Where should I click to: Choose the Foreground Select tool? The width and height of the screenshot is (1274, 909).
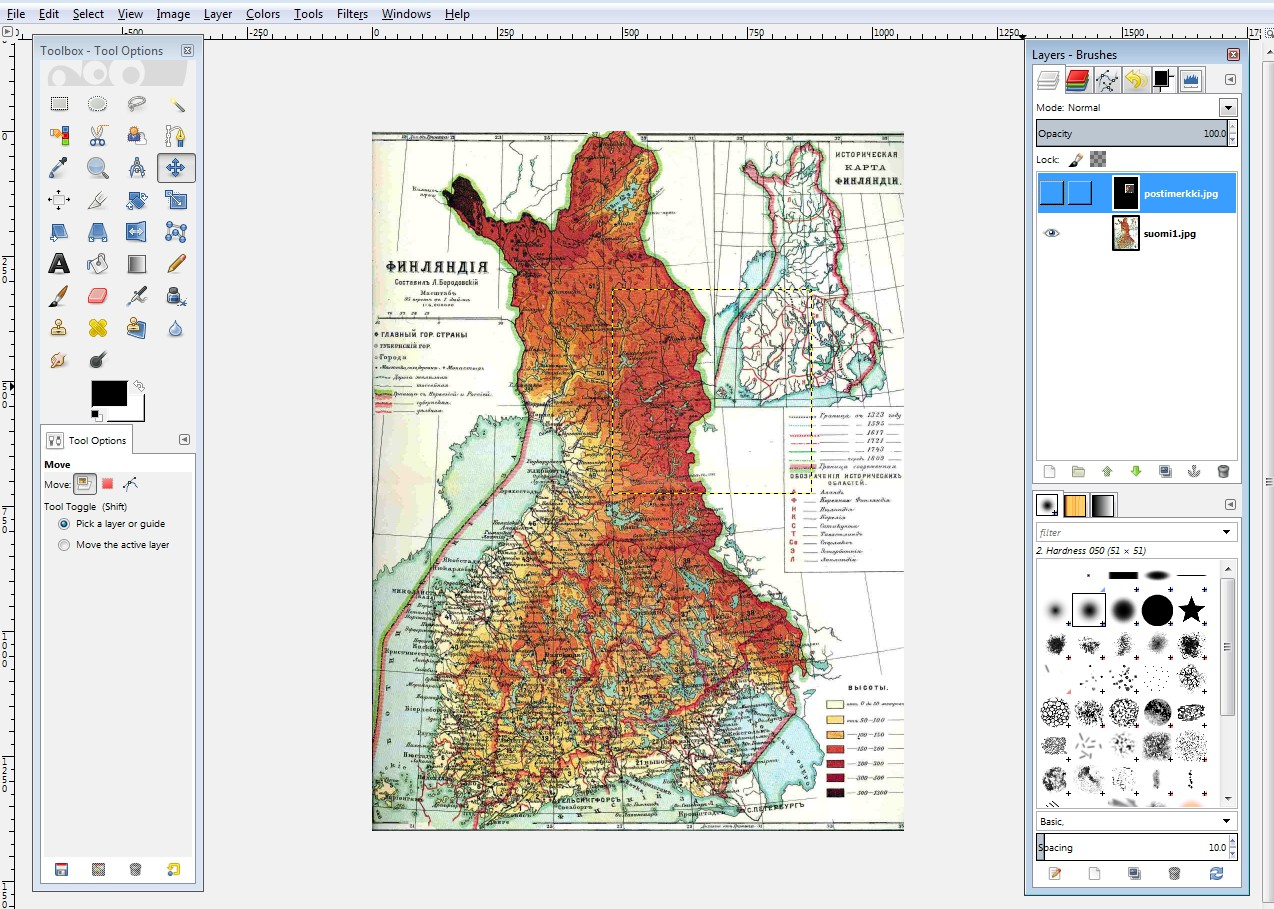click(x=137, y=135)
